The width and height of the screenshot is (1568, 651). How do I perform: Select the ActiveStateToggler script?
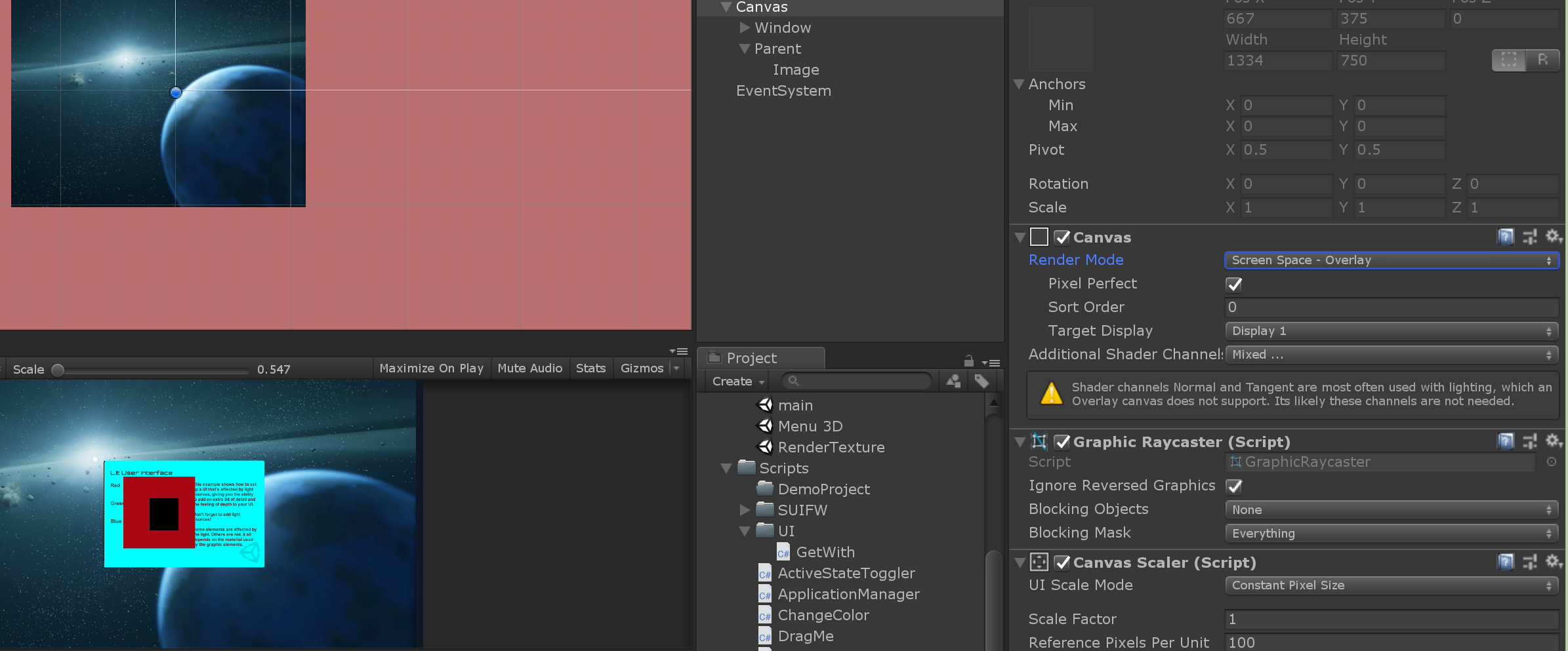[836, 573]
